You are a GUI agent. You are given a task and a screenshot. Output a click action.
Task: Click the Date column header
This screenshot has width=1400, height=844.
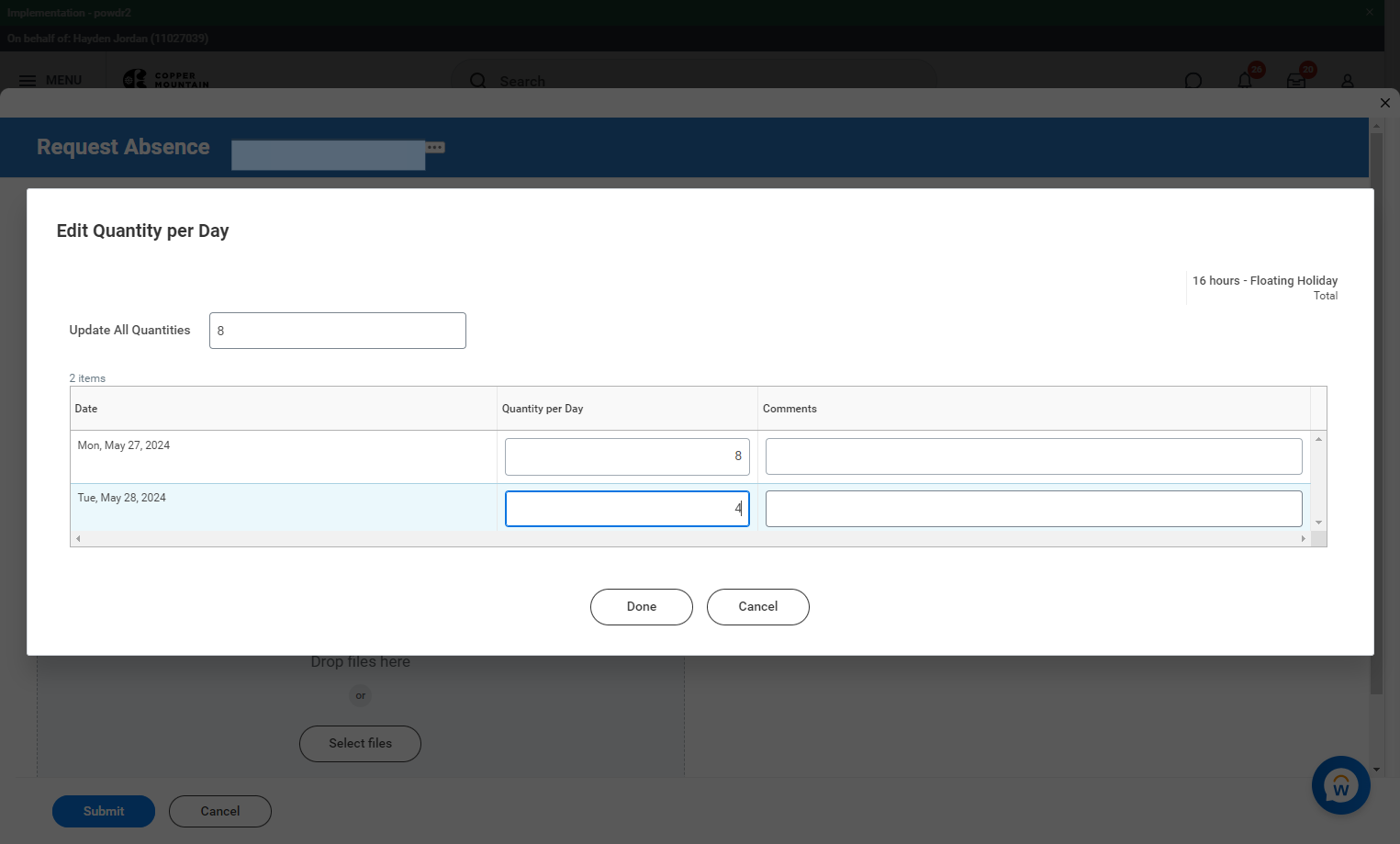tap(284, 409)
